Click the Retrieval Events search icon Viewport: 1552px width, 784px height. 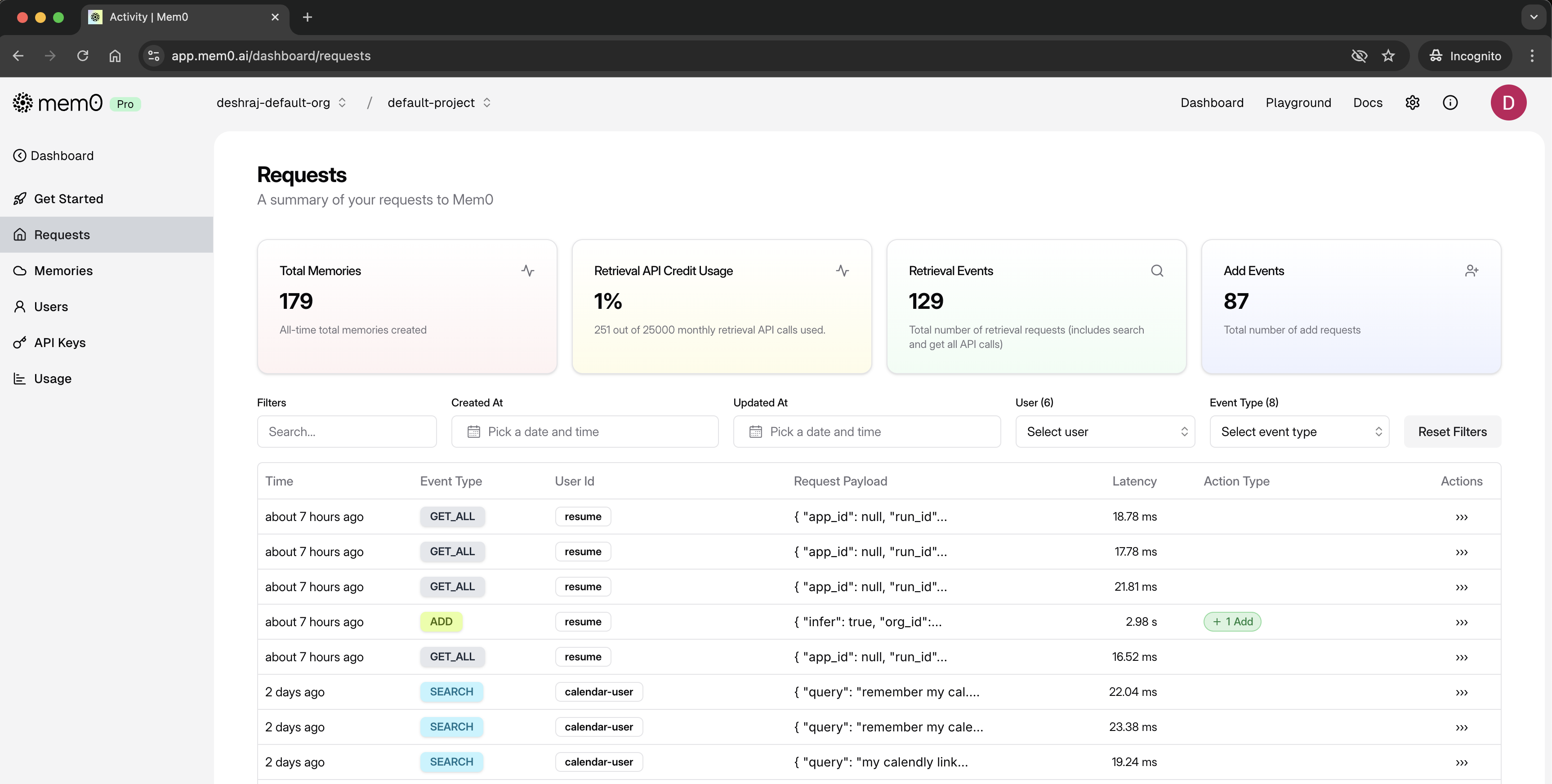pyautogui.click(x=1157, y=271)
